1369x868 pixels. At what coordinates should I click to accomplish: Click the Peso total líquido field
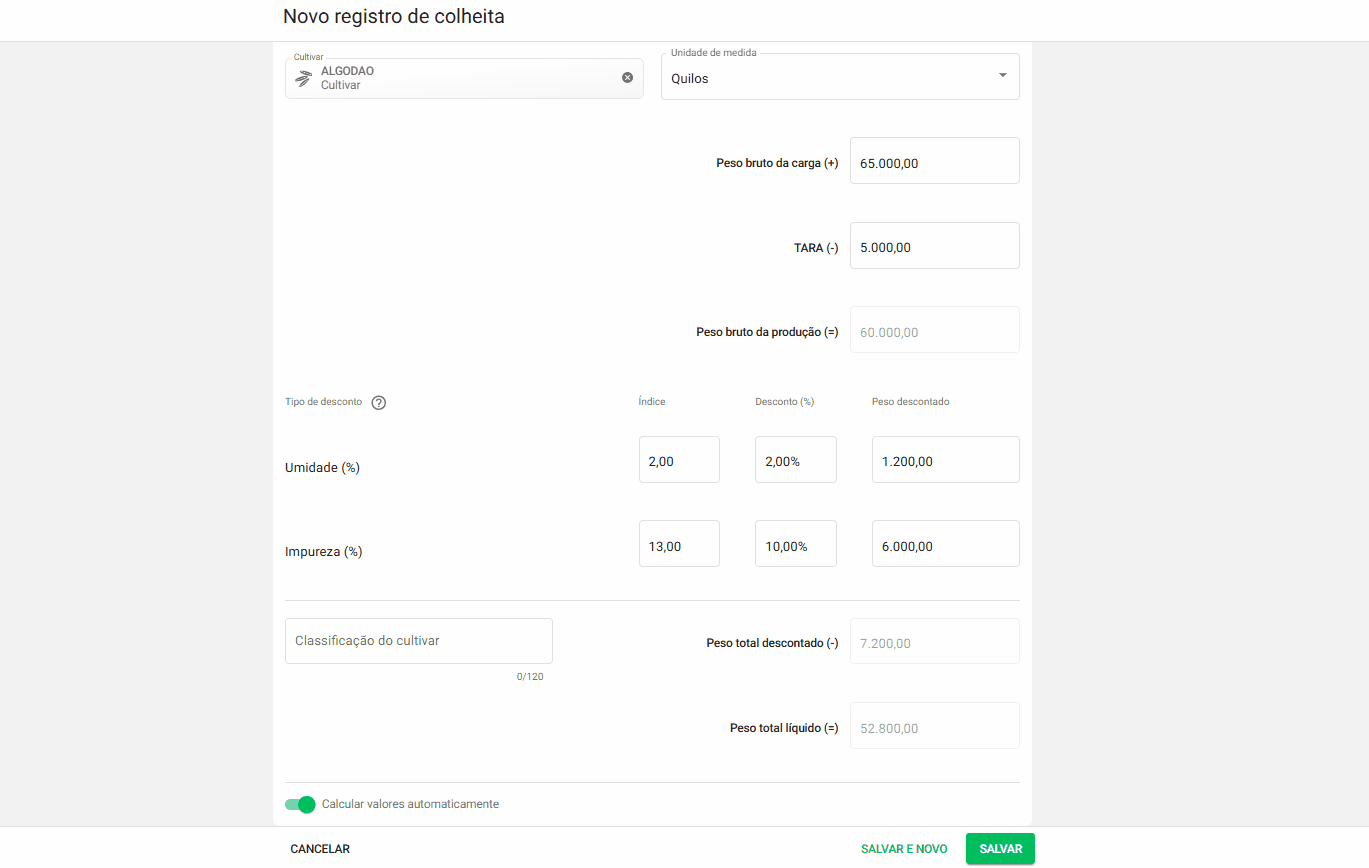934,727
